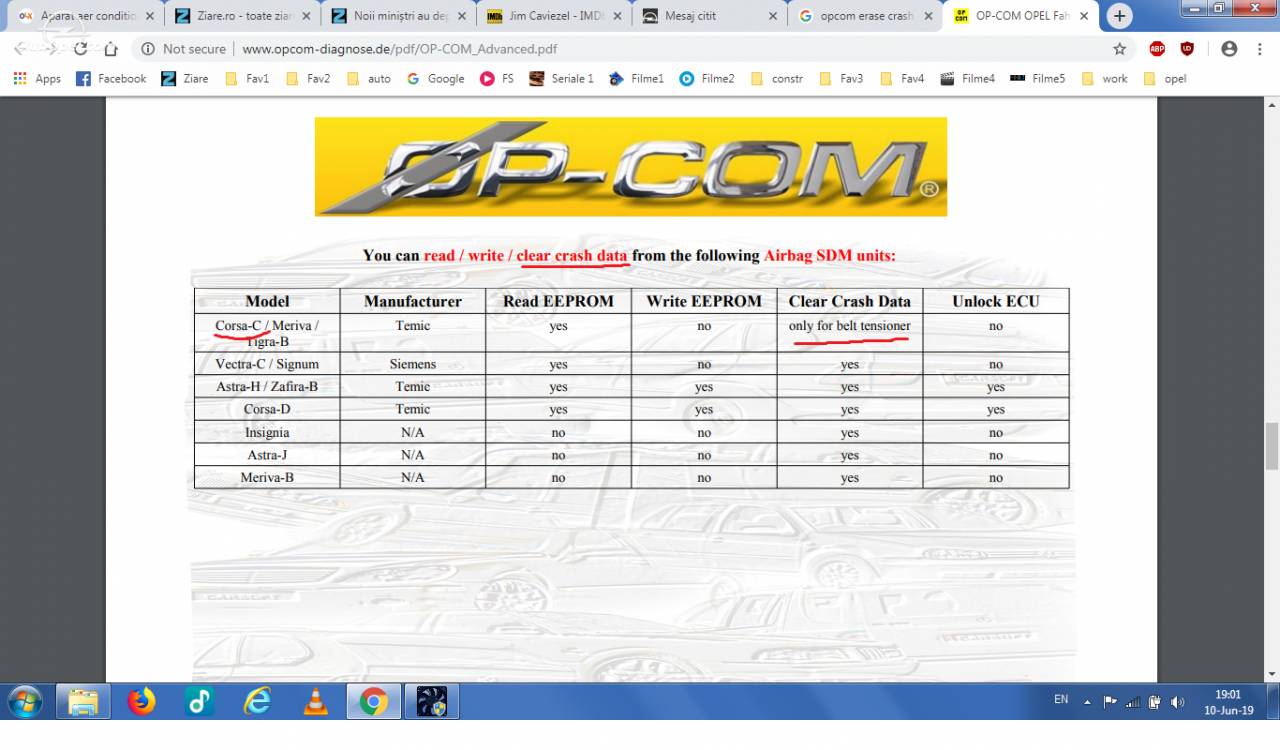Click the OP-COM logo banner
The image size is (1280, 750).
click(631, 167)
